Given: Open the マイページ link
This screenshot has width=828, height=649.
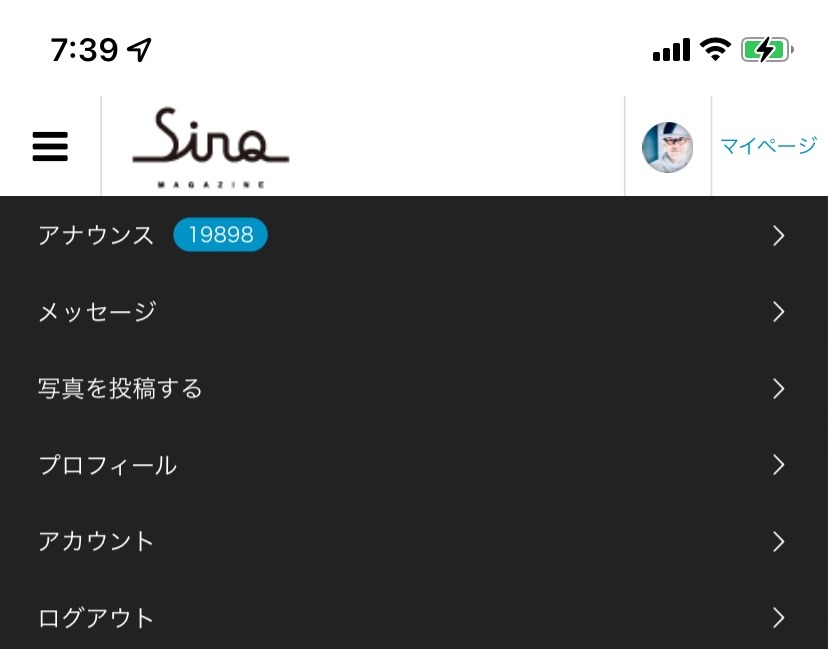Looking at the screenshot, I should (769, 146).
